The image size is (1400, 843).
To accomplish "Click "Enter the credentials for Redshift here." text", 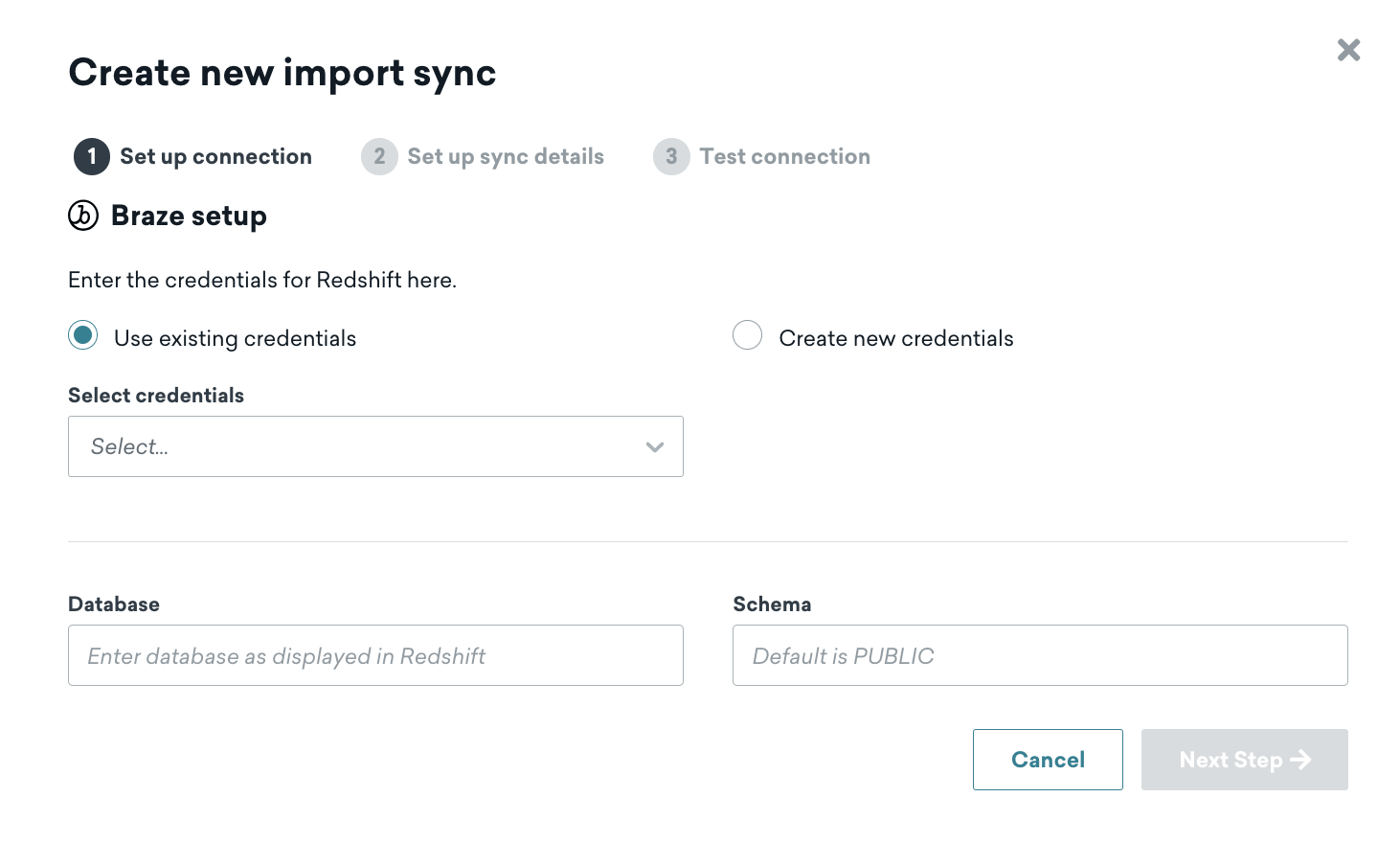I will coord(262,280).
